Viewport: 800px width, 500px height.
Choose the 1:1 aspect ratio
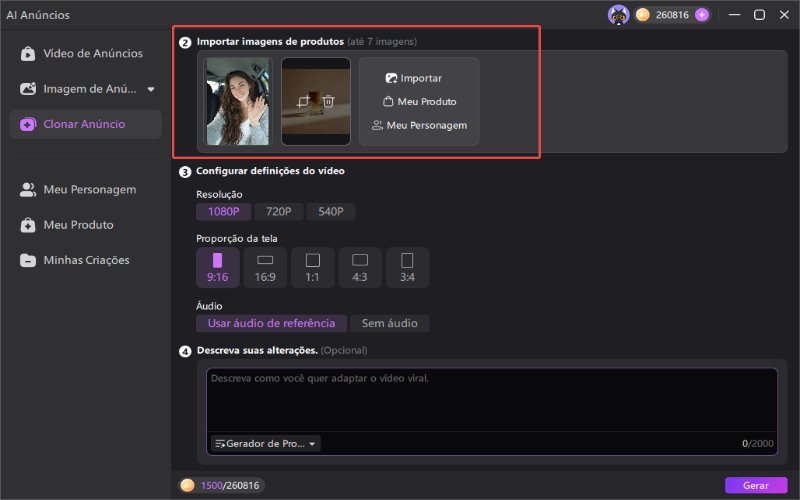tap(312, 267)
